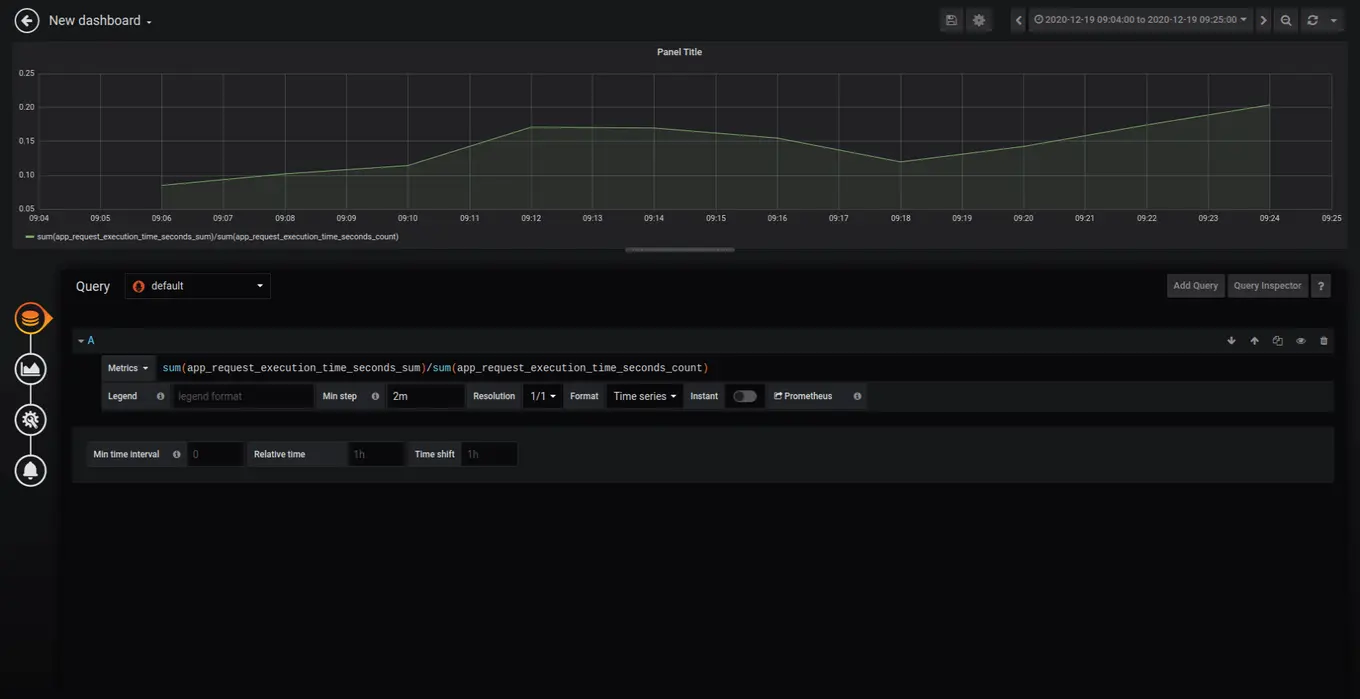Open the Query Inspector
Screen dimensions: 1360x699
[1267, 286]
